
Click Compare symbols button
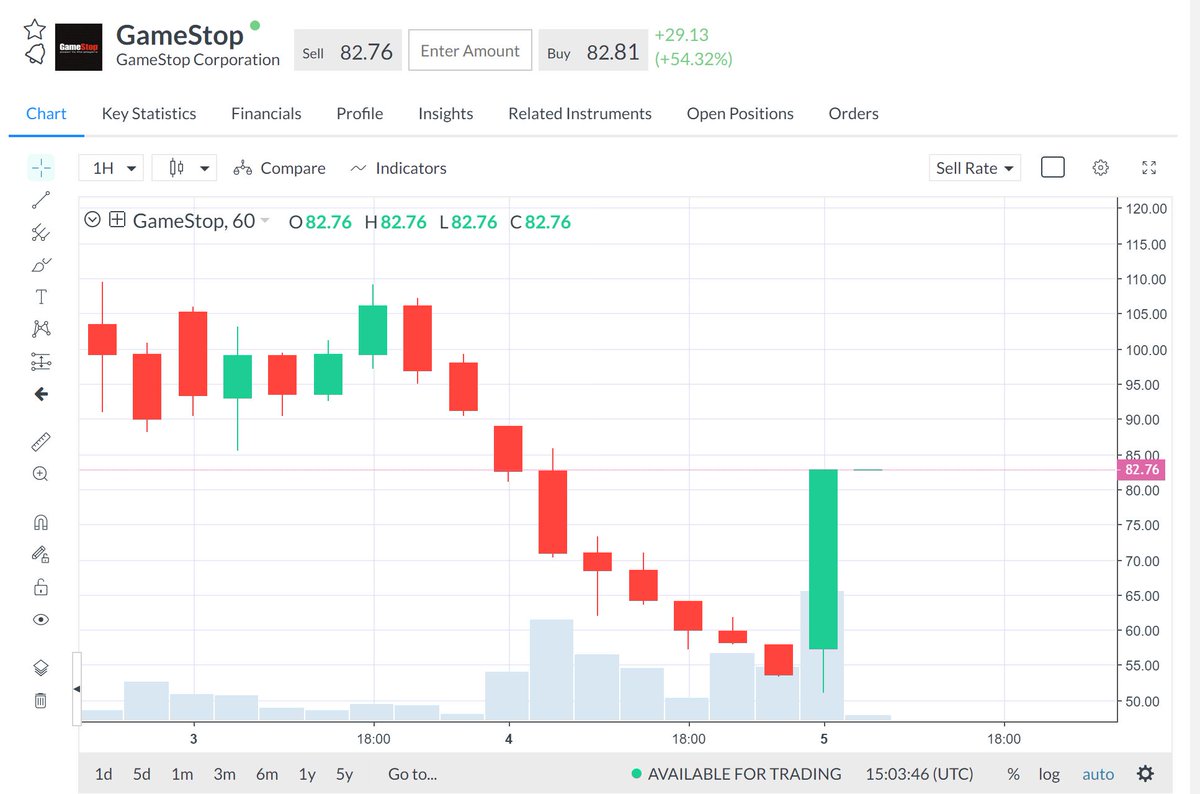pos(279,168)
